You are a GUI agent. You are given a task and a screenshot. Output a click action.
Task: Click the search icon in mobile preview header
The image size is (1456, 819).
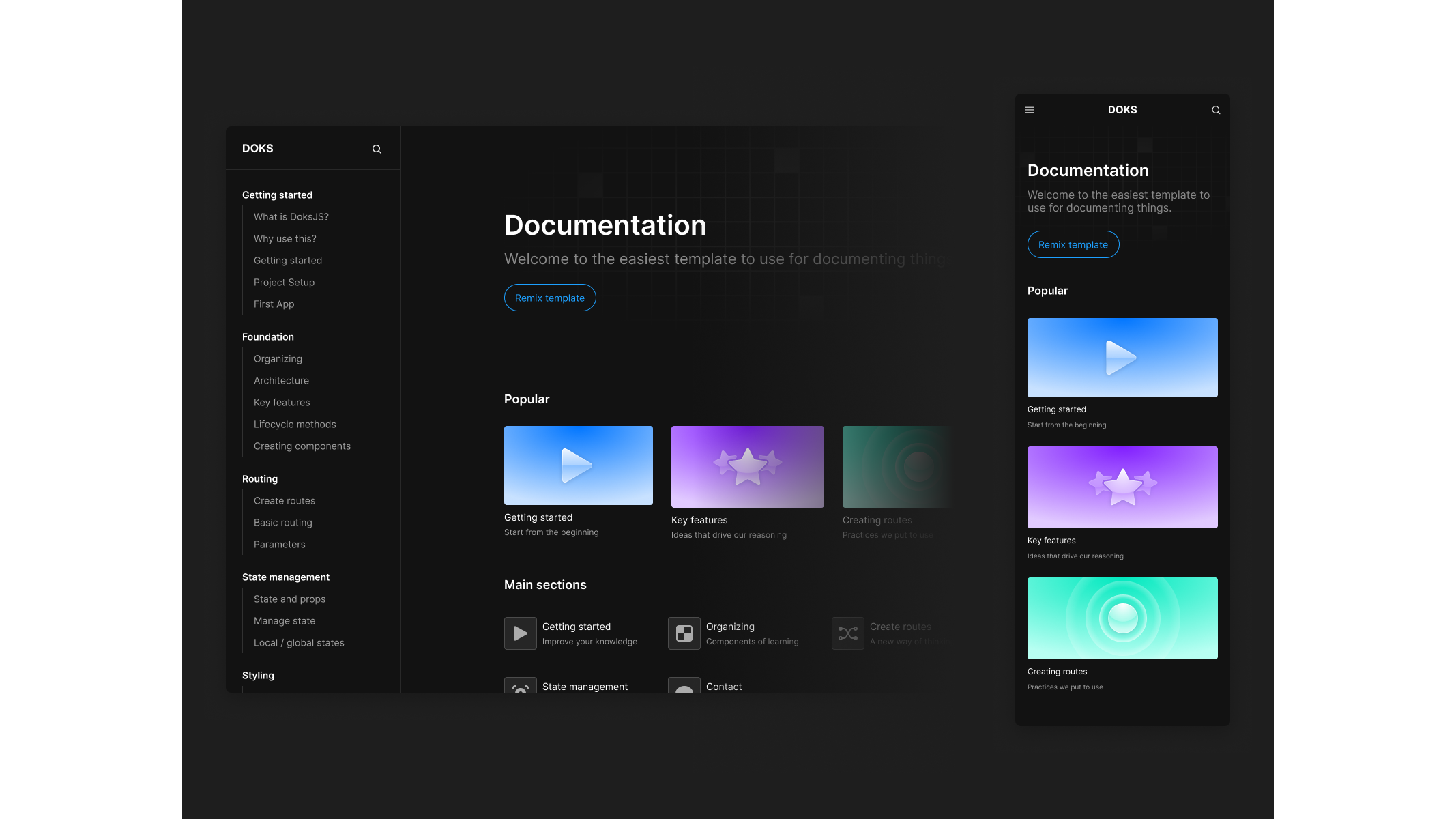(1216, 110)
